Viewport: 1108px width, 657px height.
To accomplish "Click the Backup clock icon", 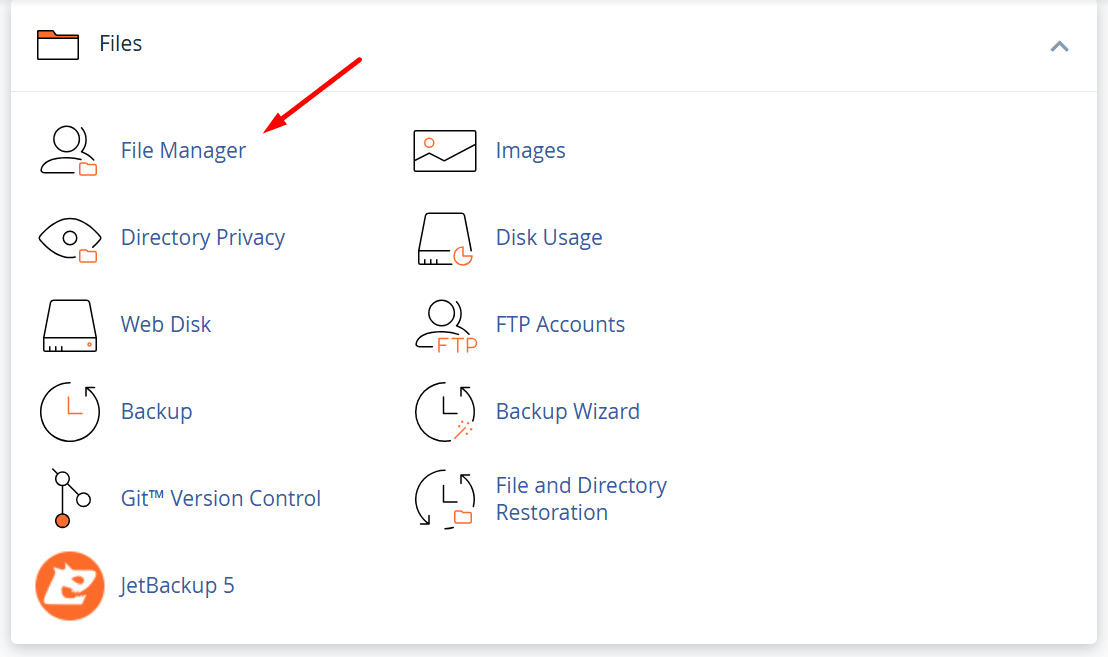I will pyautogui.click(x=69, y=412).
